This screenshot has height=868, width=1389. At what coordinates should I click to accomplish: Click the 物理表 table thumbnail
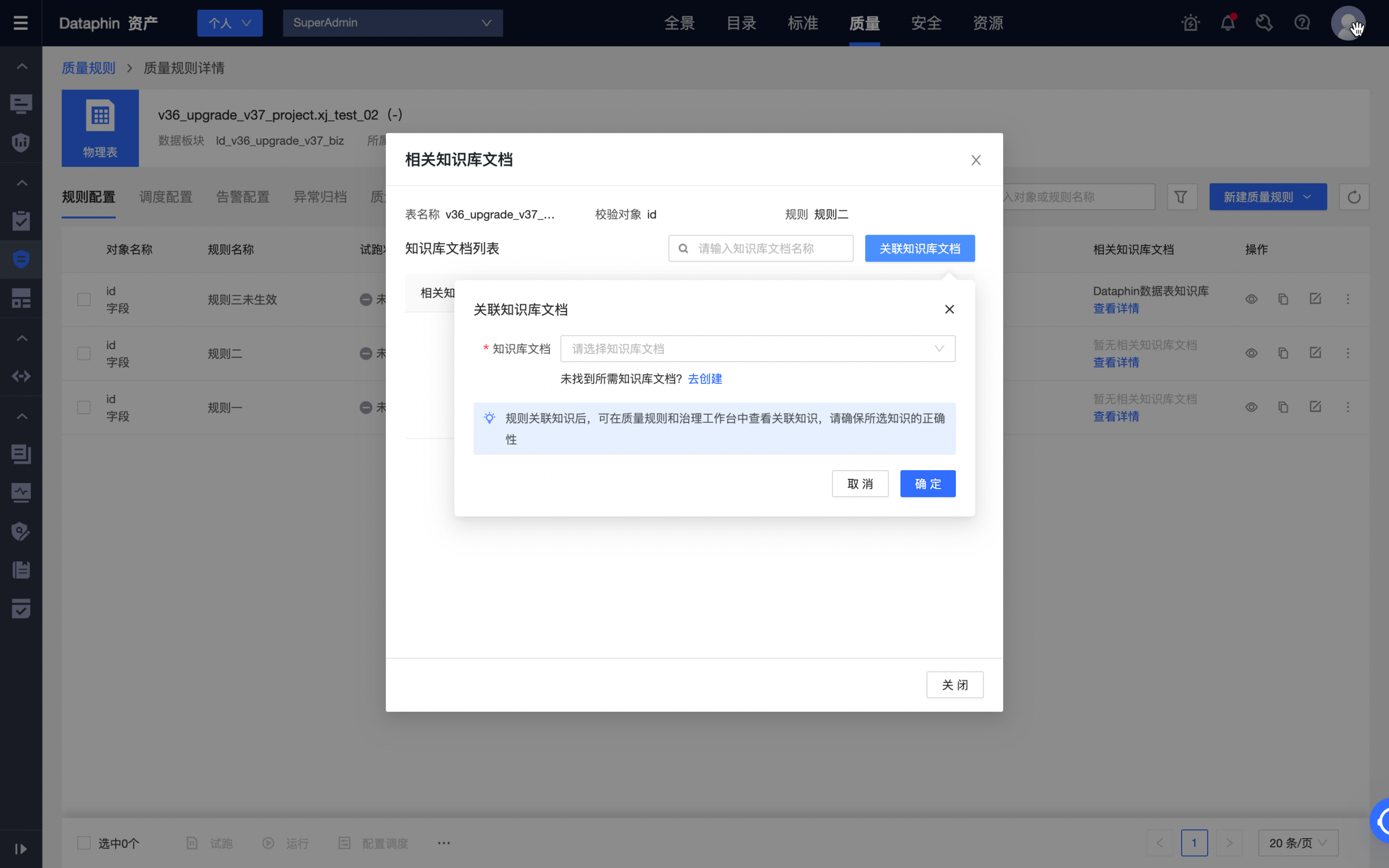point(100,128)
